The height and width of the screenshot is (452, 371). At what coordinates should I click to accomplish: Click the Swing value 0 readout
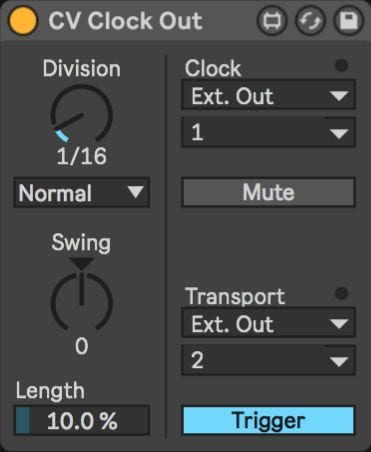(x=82, y=346)
